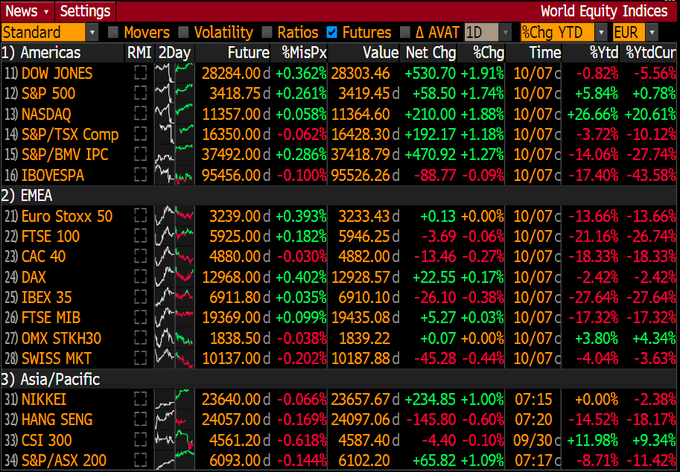Open the Settings menu
Image resolution: width=680 pixels, height=472 pixels.
point(85,11)
